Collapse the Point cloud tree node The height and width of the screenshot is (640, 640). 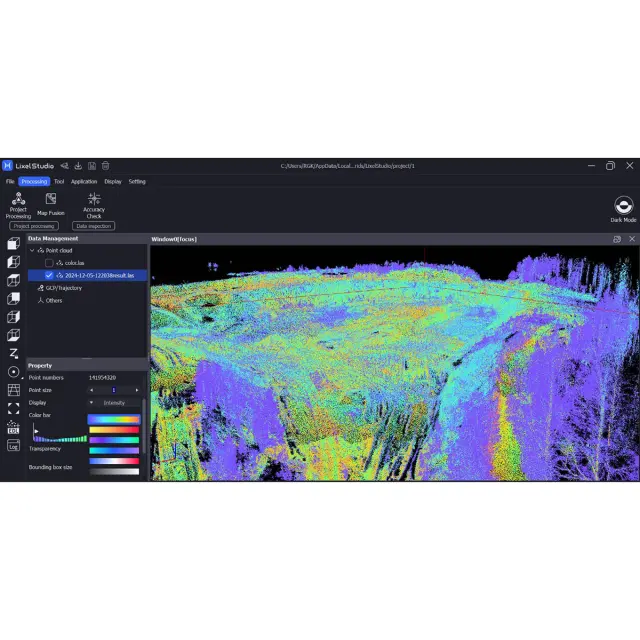(31, 250)
